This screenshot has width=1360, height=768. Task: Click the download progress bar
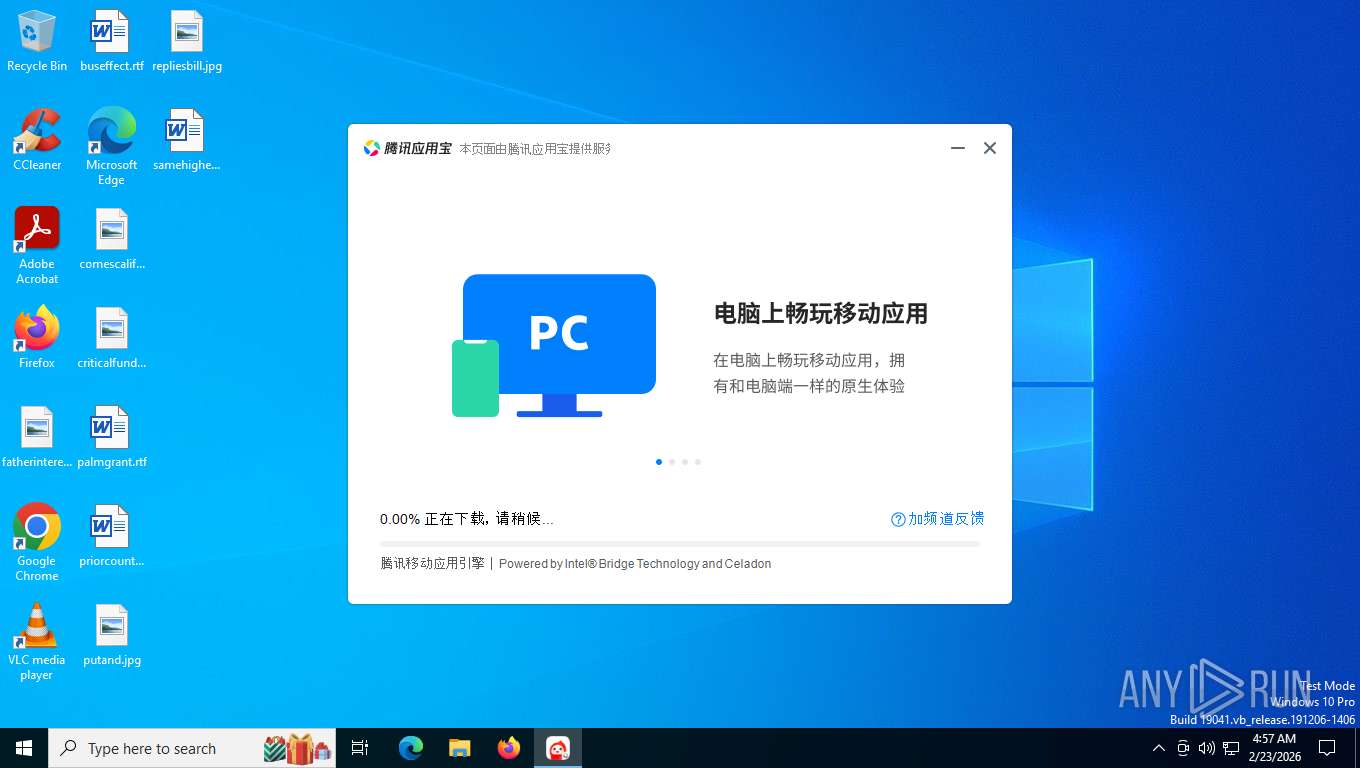[680, 544]
